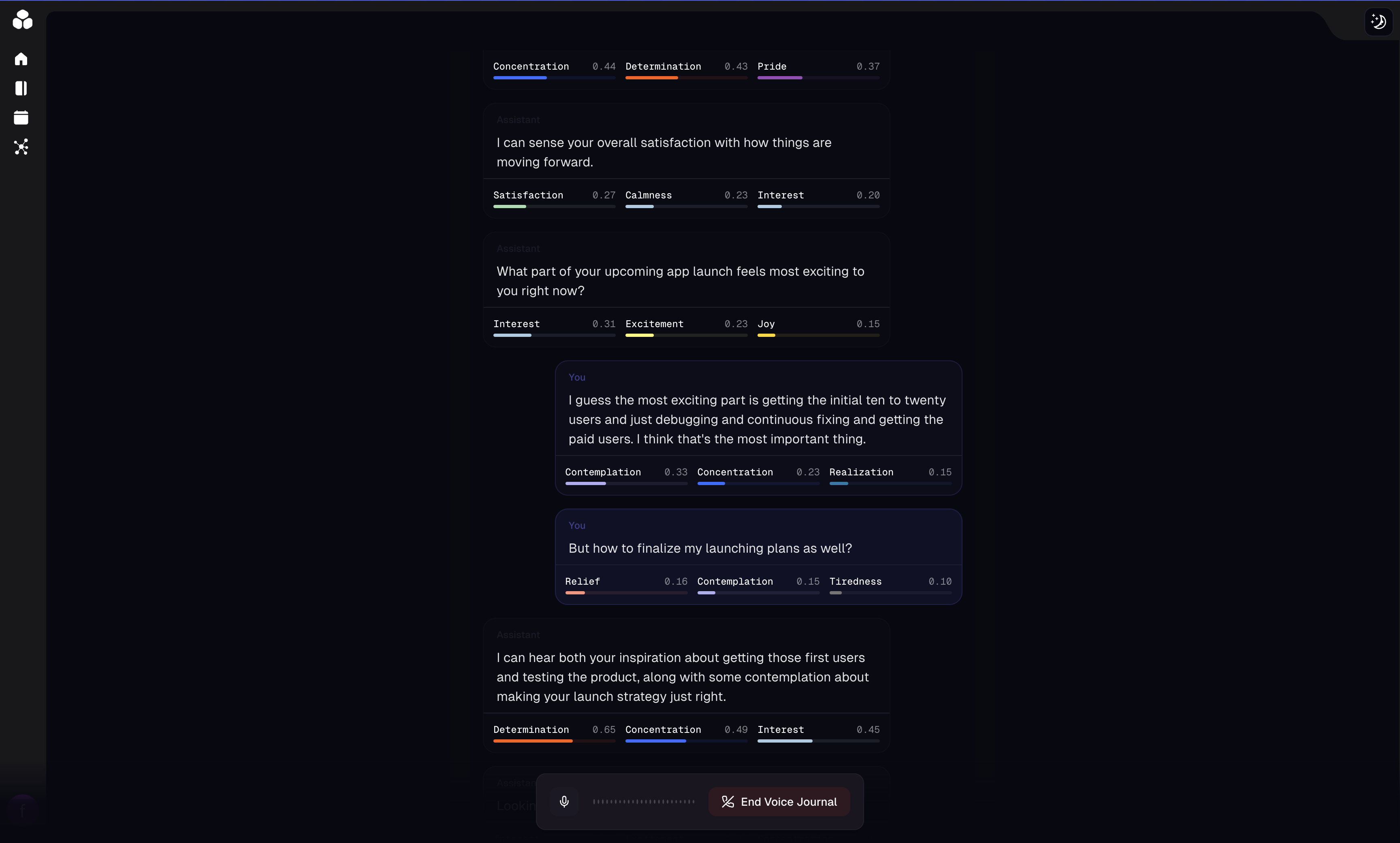Select the 'But how to finalize' message

710,548
